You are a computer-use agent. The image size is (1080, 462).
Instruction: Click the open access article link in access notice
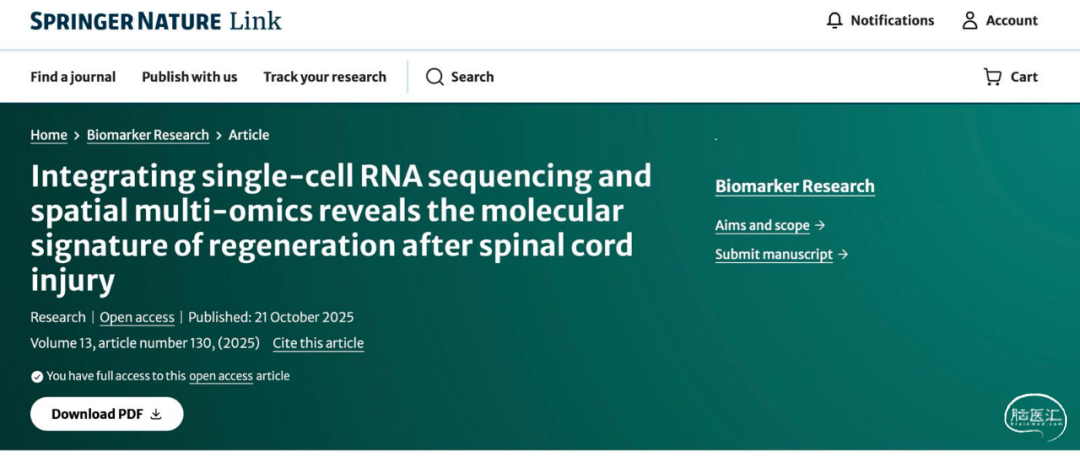click(221, 377)
